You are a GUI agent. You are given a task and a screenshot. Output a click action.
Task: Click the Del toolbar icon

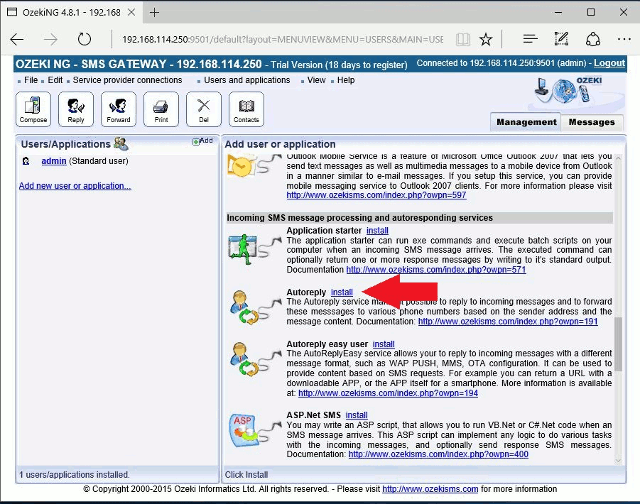[204, 109]
